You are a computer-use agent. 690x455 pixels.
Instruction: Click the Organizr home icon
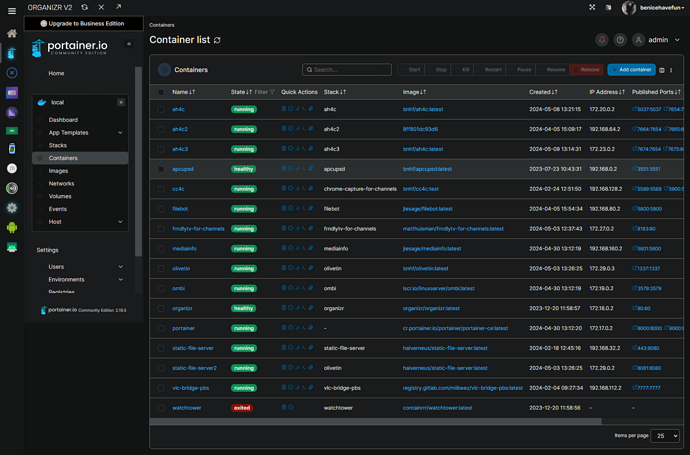(x=12, y=34)
